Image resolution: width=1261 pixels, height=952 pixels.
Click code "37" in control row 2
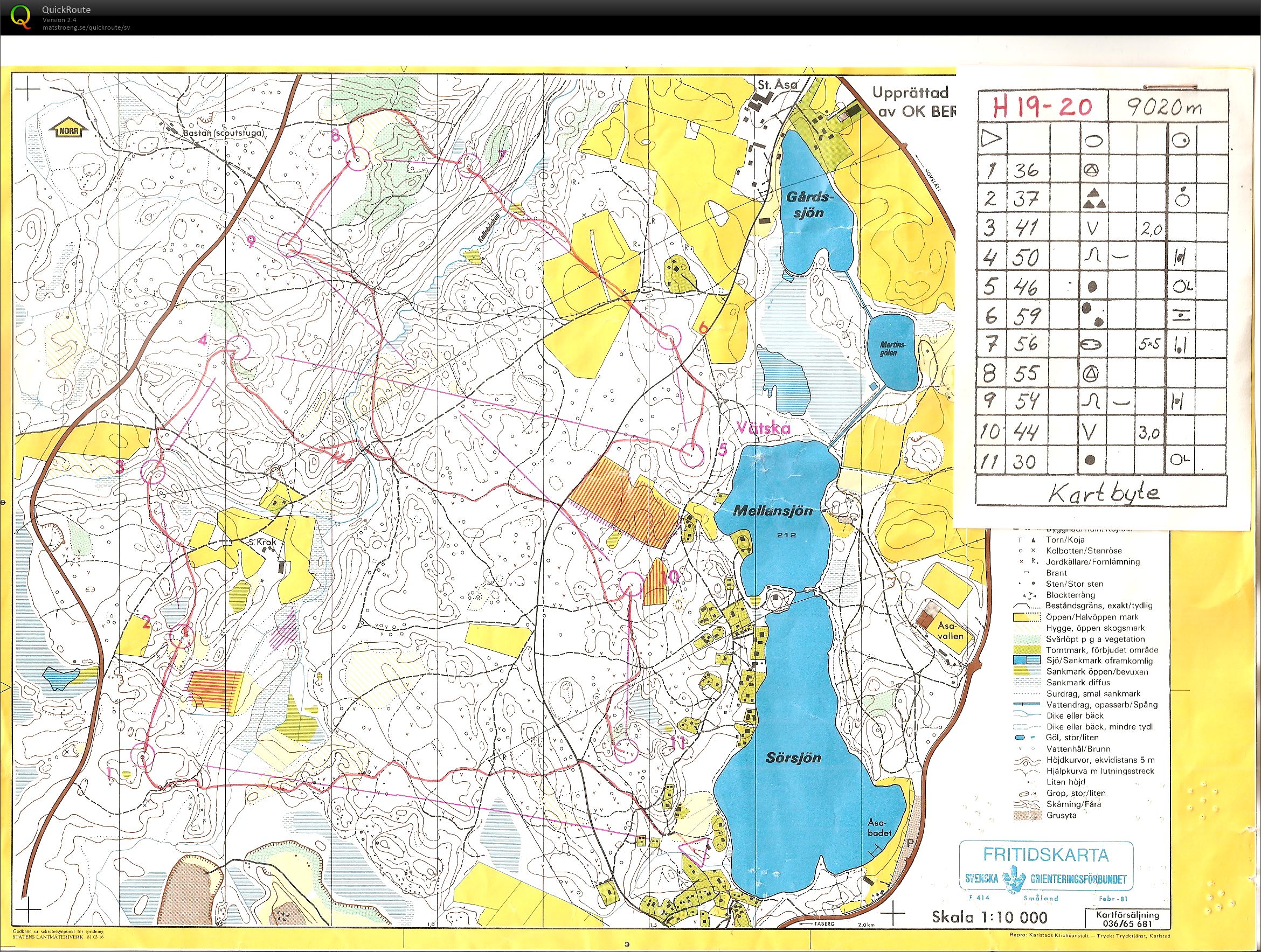coord(1026,198)
